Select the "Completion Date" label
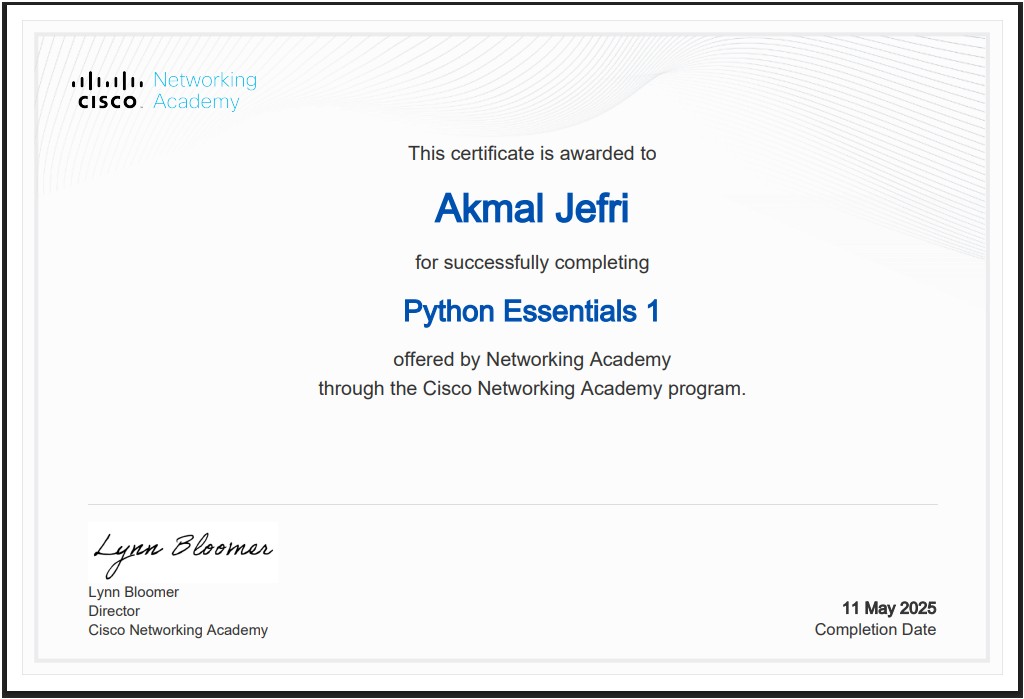Screen dimensions: 1024x699 tap(876, 630)
